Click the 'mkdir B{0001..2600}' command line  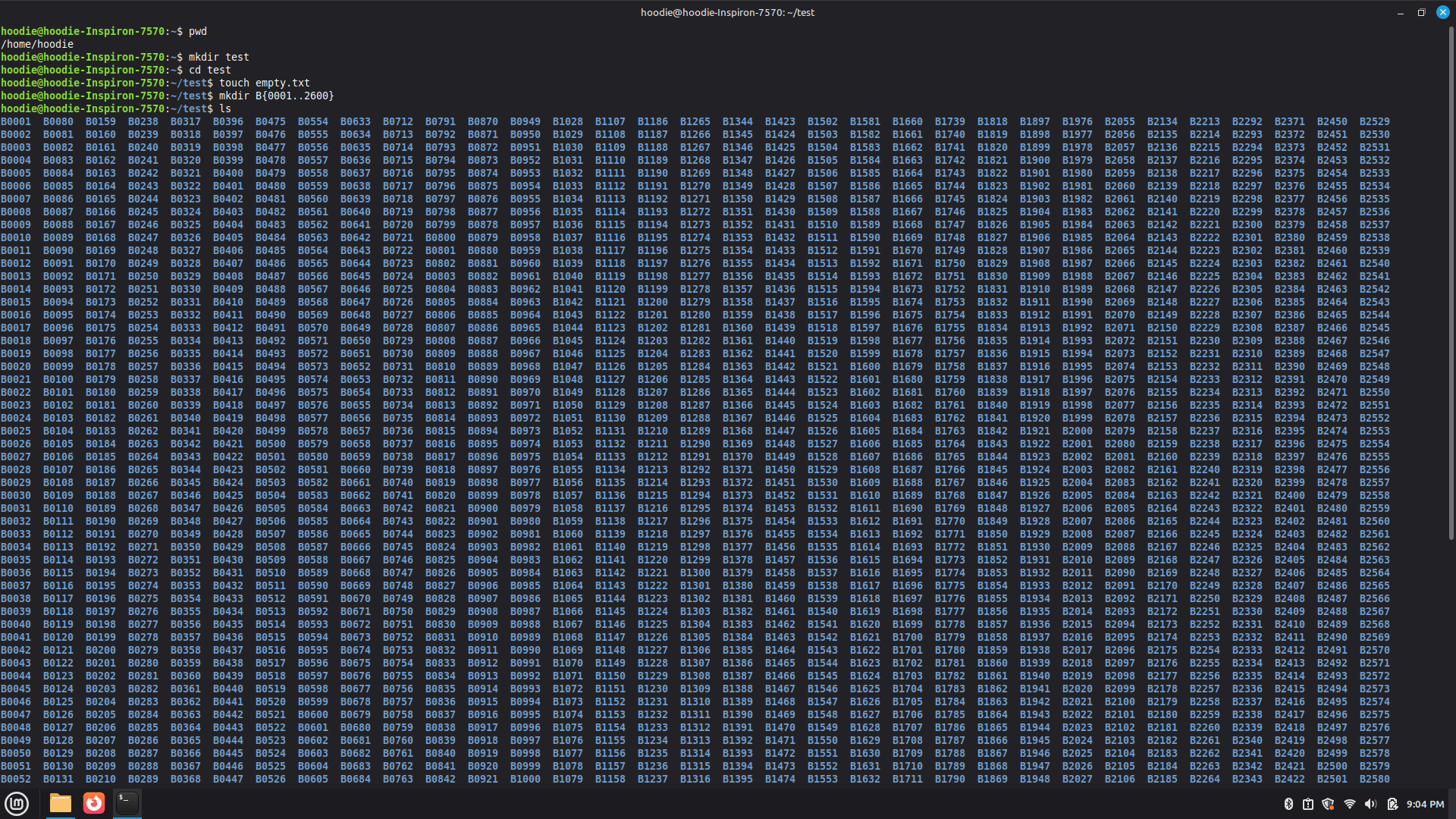point(276,96)
